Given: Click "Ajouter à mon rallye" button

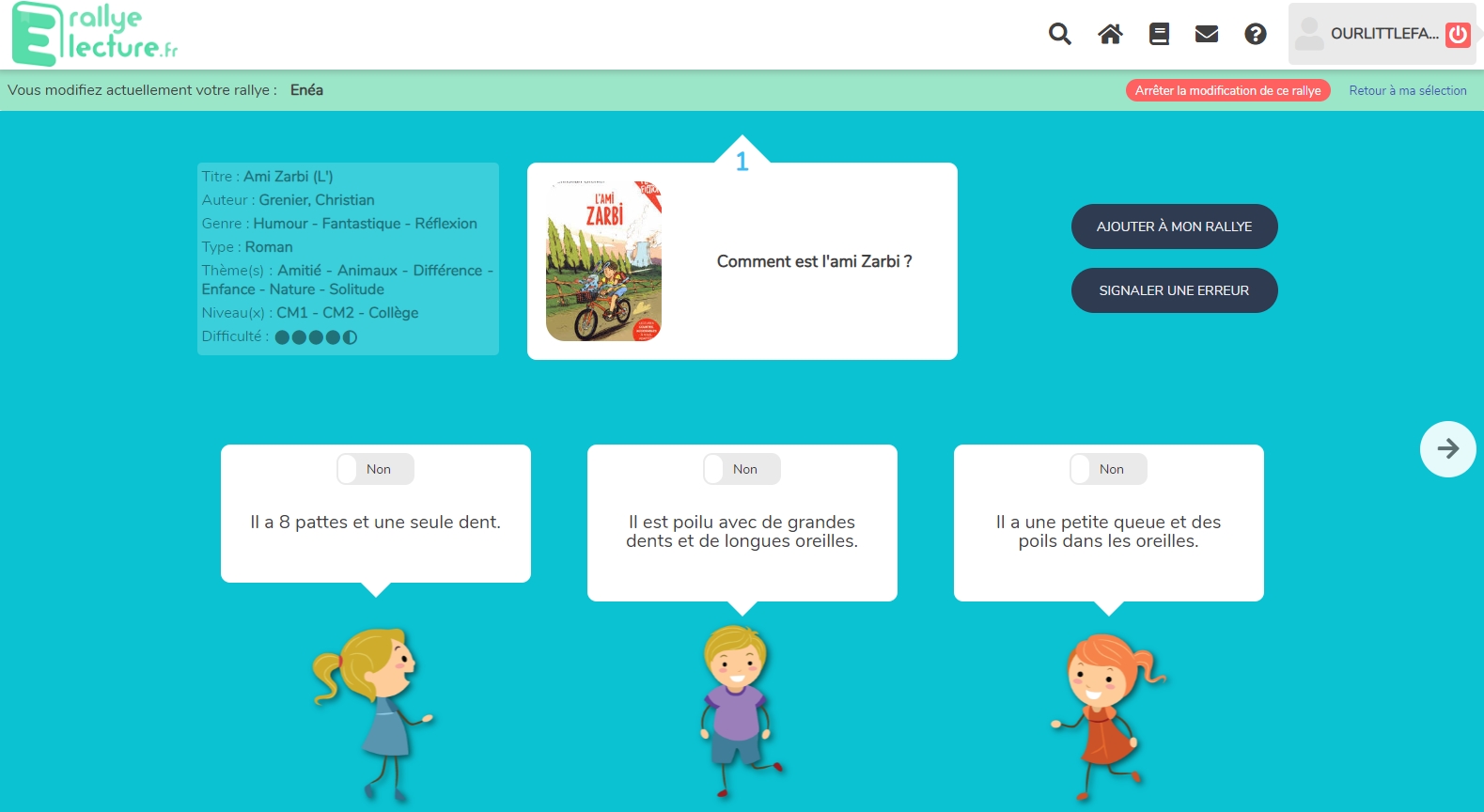Looking at the screenshot, I should [x=1174, y=226].
